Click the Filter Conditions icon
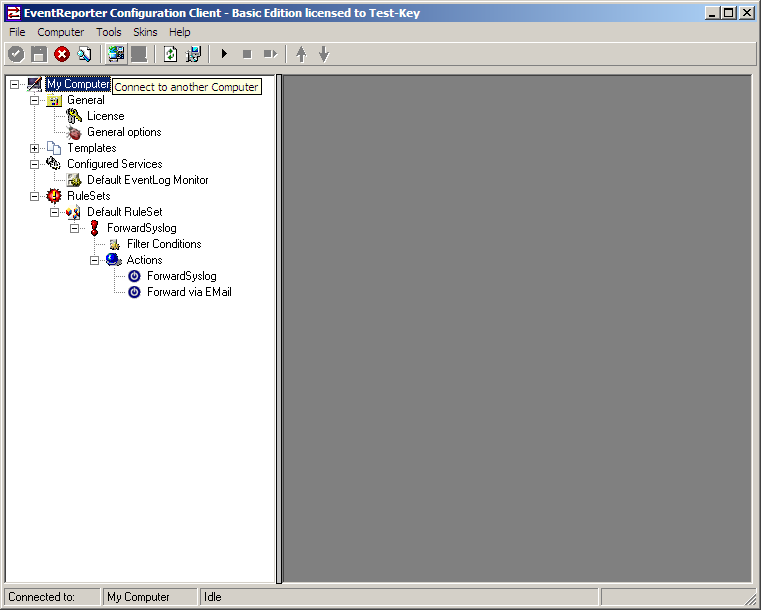Image resolution: width=762 pixels, height=610 pixels. click(x=115, y=244)
